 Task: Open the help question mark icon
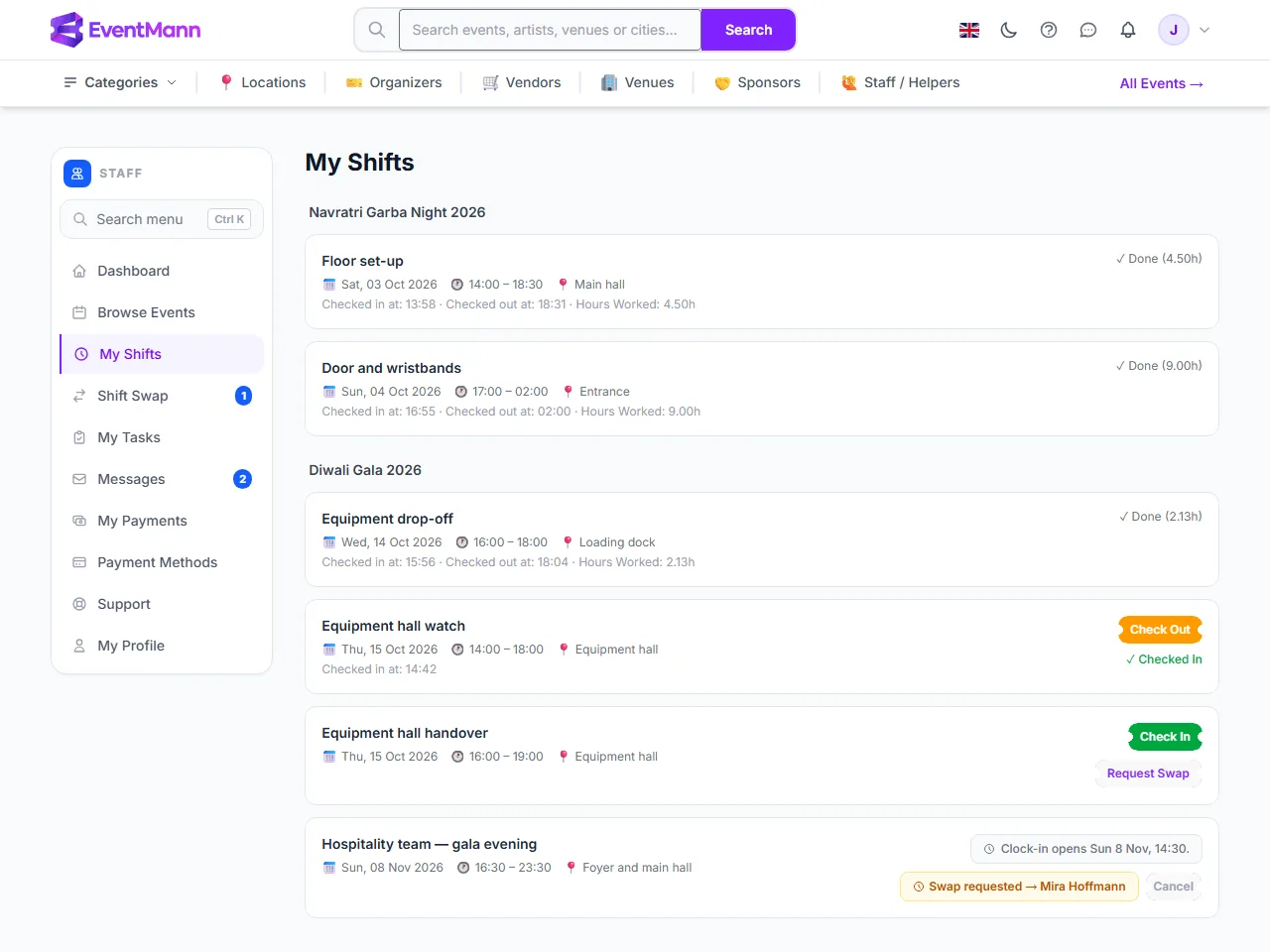(x=1049, y=30)
